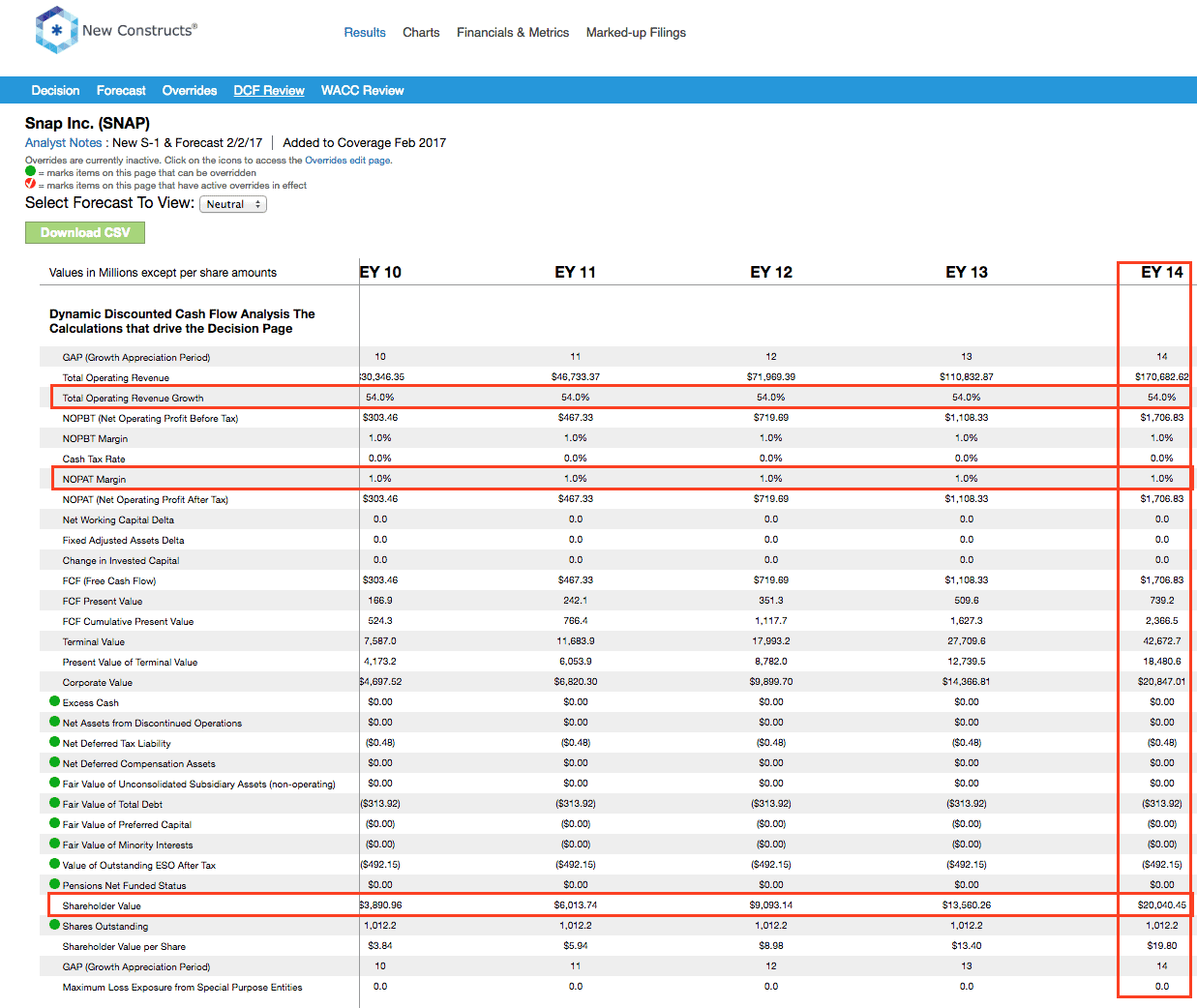Image resolution: width=1197 pixels, height=1008 pixels.
Task: Select the EY 11 column header
Action: click(x=576, y=273)
